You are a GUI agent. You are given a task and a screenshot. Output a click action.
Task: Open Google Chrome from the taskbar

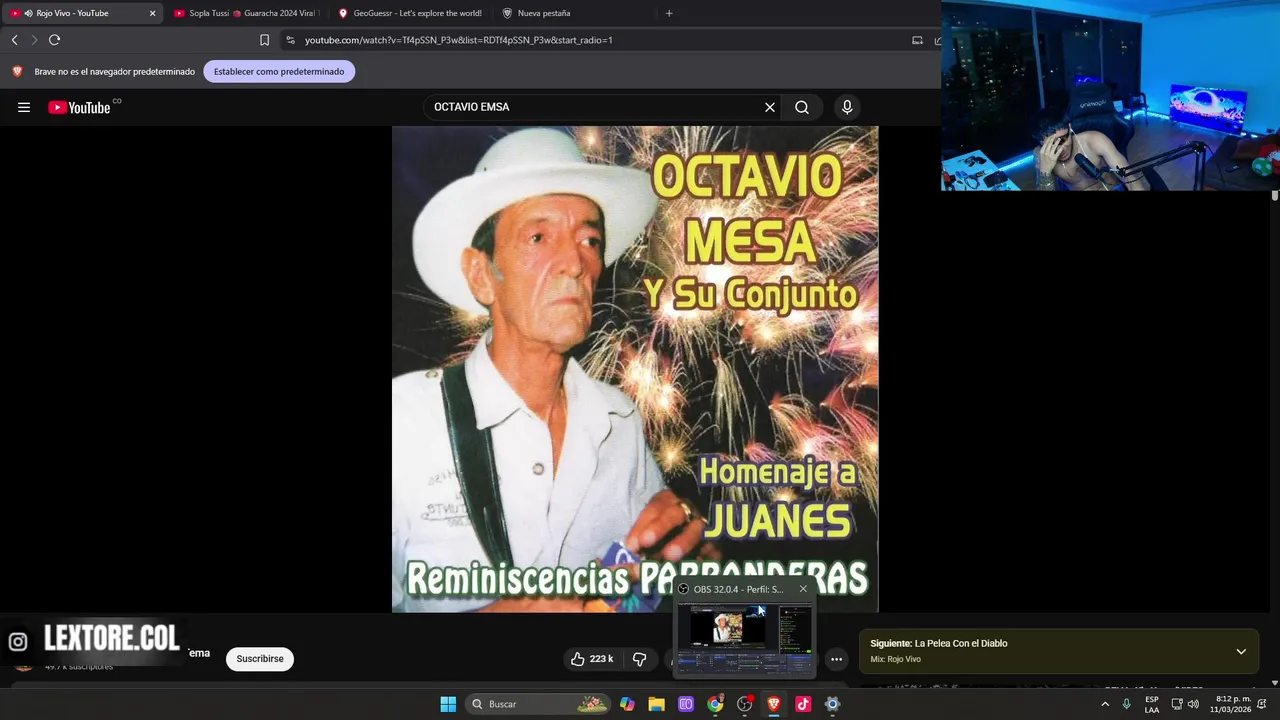tap(715, 704)
